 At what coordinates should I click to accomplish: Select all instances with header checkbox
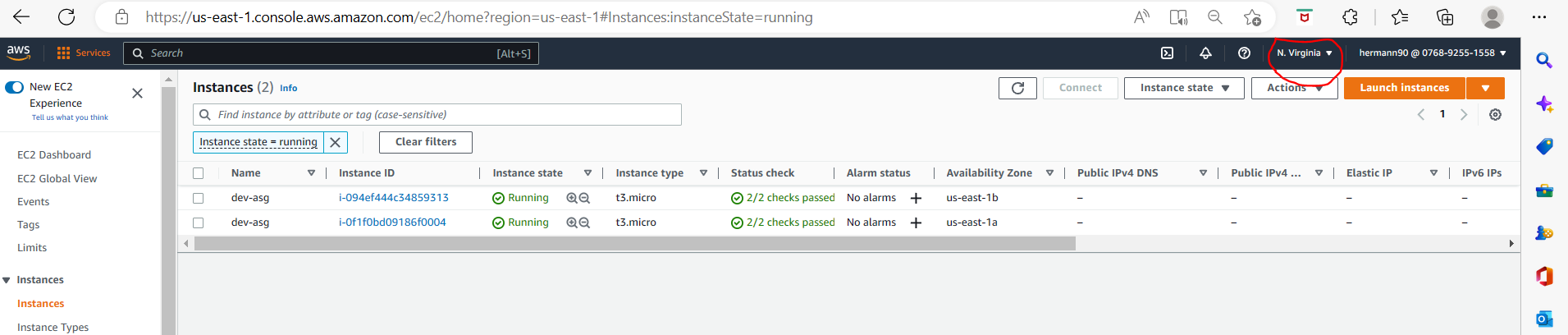point(198,173)
